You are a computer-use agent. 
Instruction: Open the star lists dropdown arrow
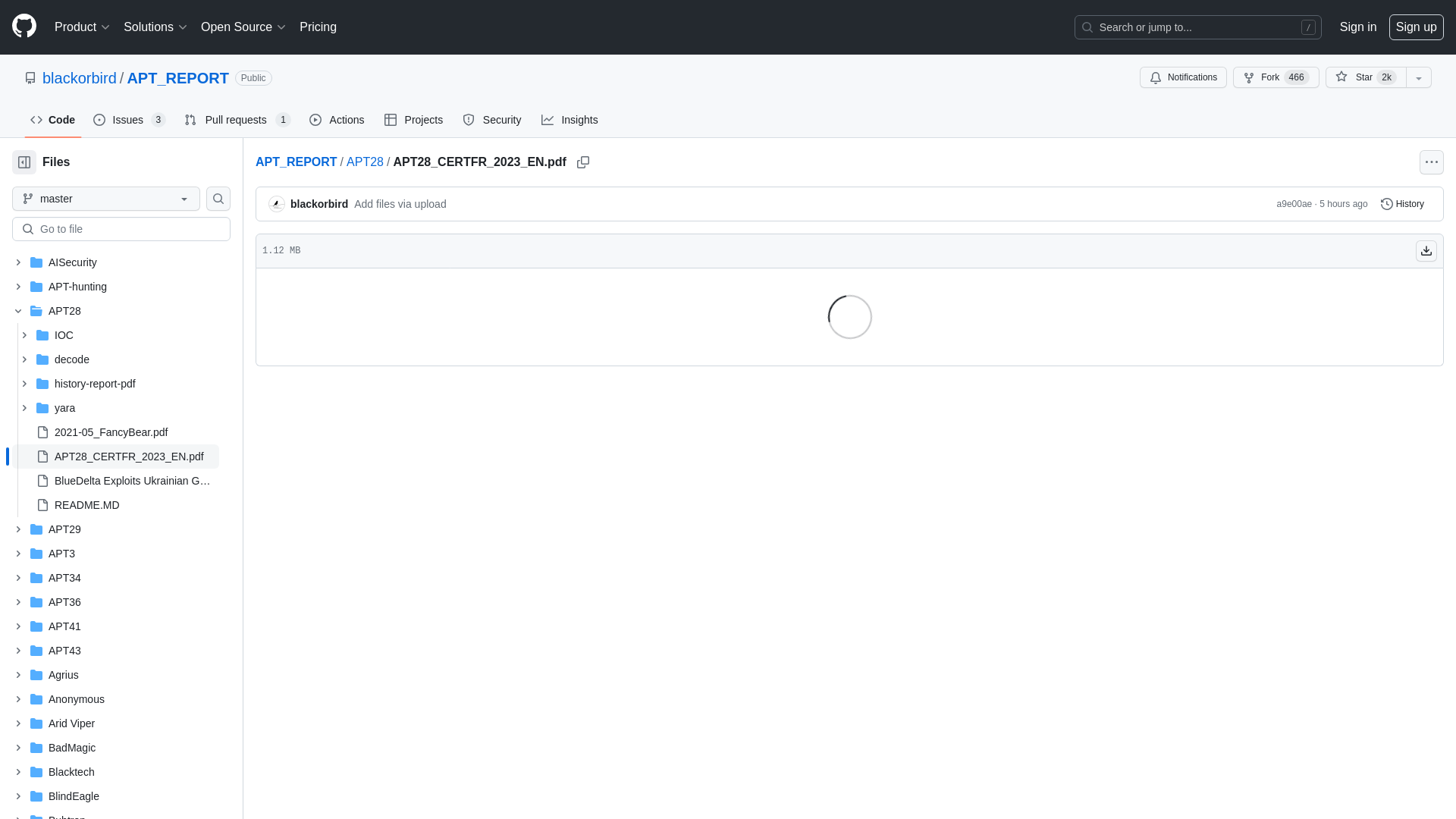1419,77
